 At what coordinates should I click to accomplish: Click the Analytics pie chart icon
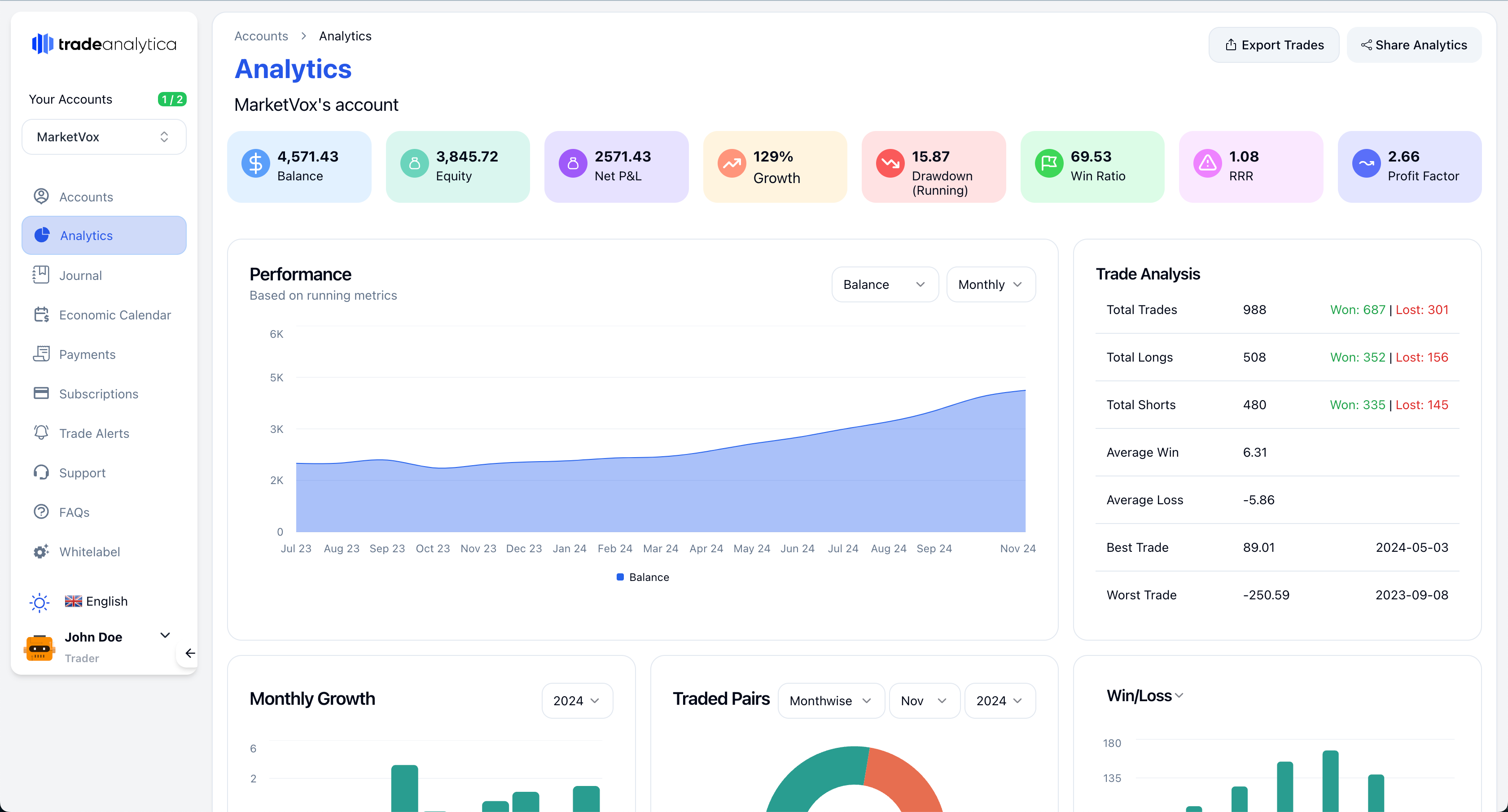(42, 235)
